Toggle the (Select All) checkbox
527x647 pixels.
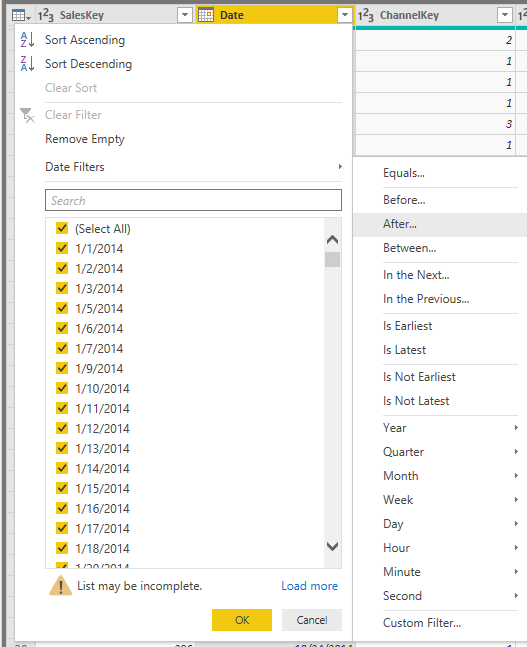coord(62,228)
